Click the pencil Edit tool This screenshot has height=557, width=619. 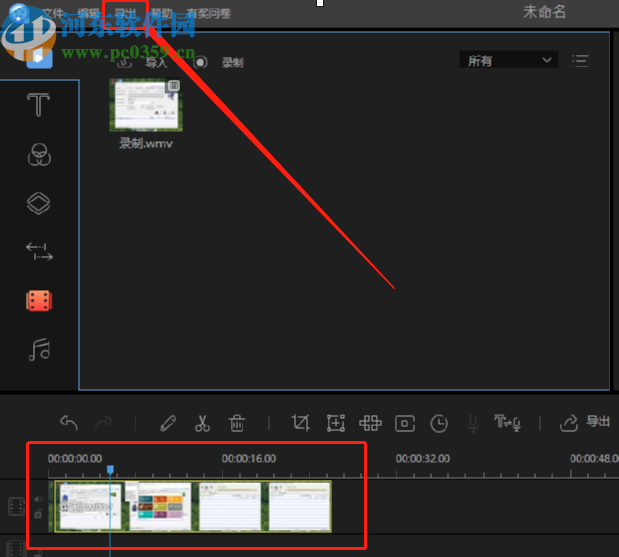[168, 423]
